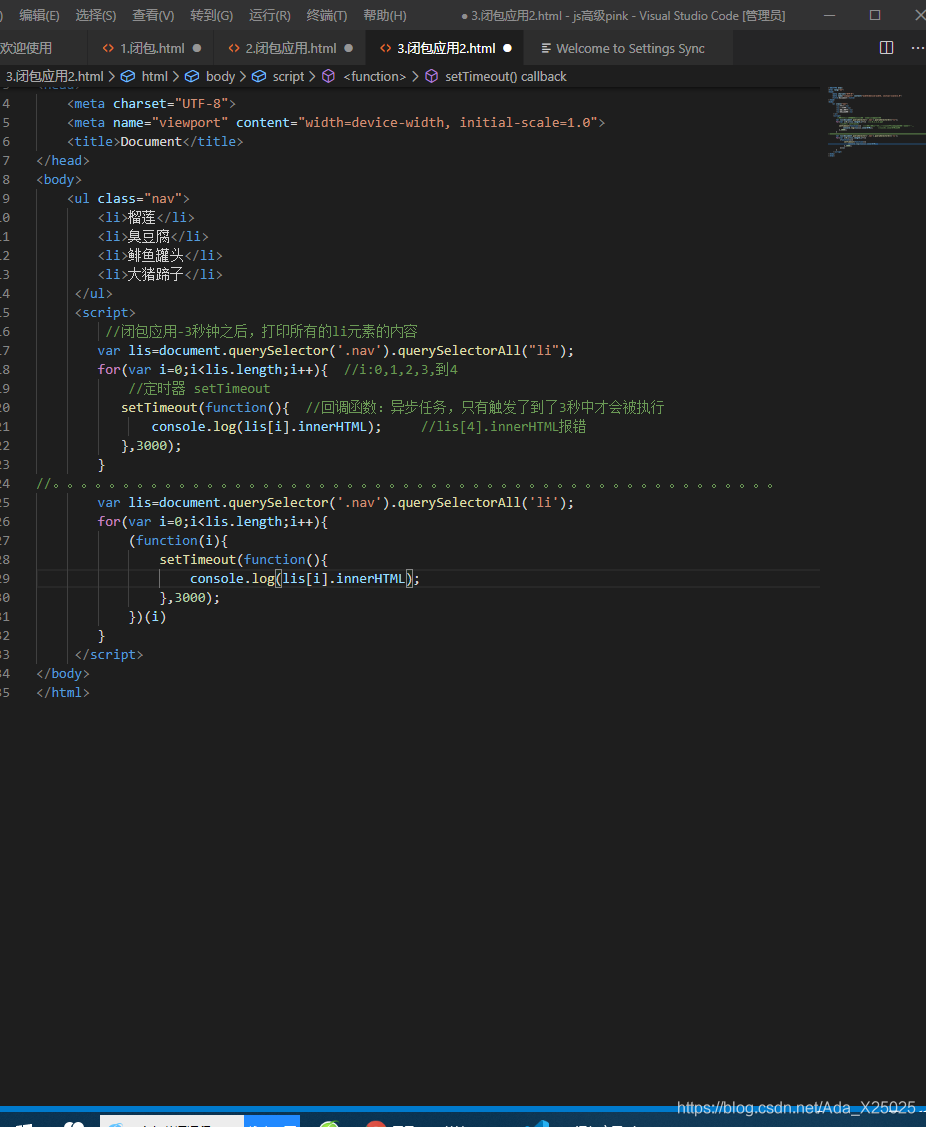Click the body breadcrumb element icon
926x1127 pixels.
(x=192, y=76)
